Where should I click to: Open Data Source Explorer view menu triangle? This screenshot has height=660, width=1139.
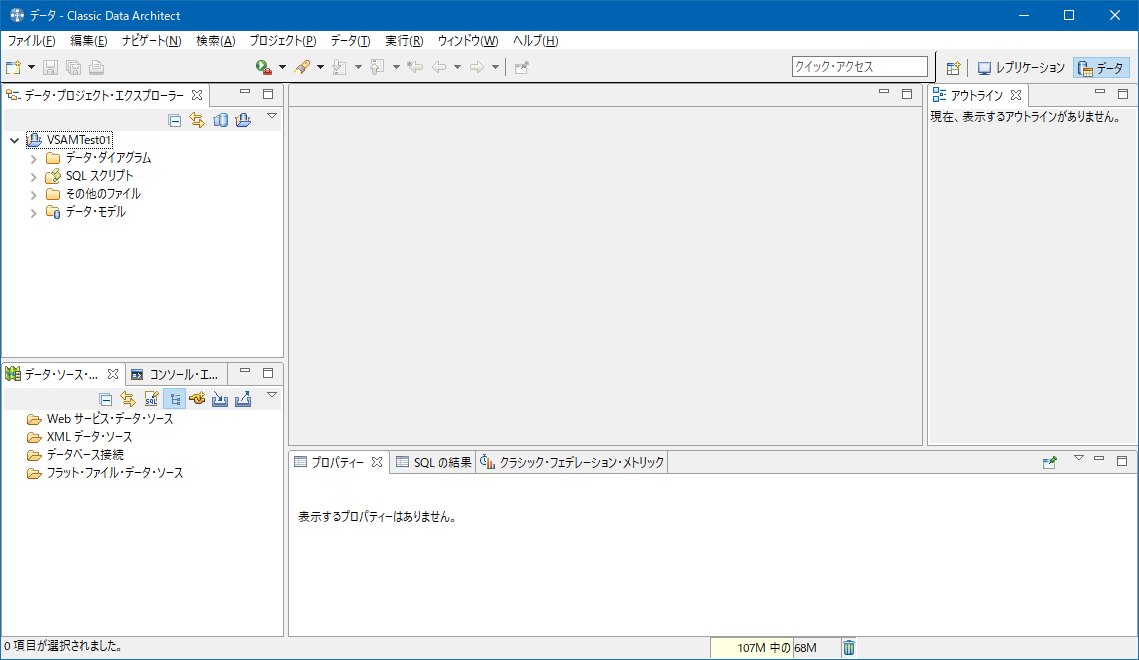point(272,395)
